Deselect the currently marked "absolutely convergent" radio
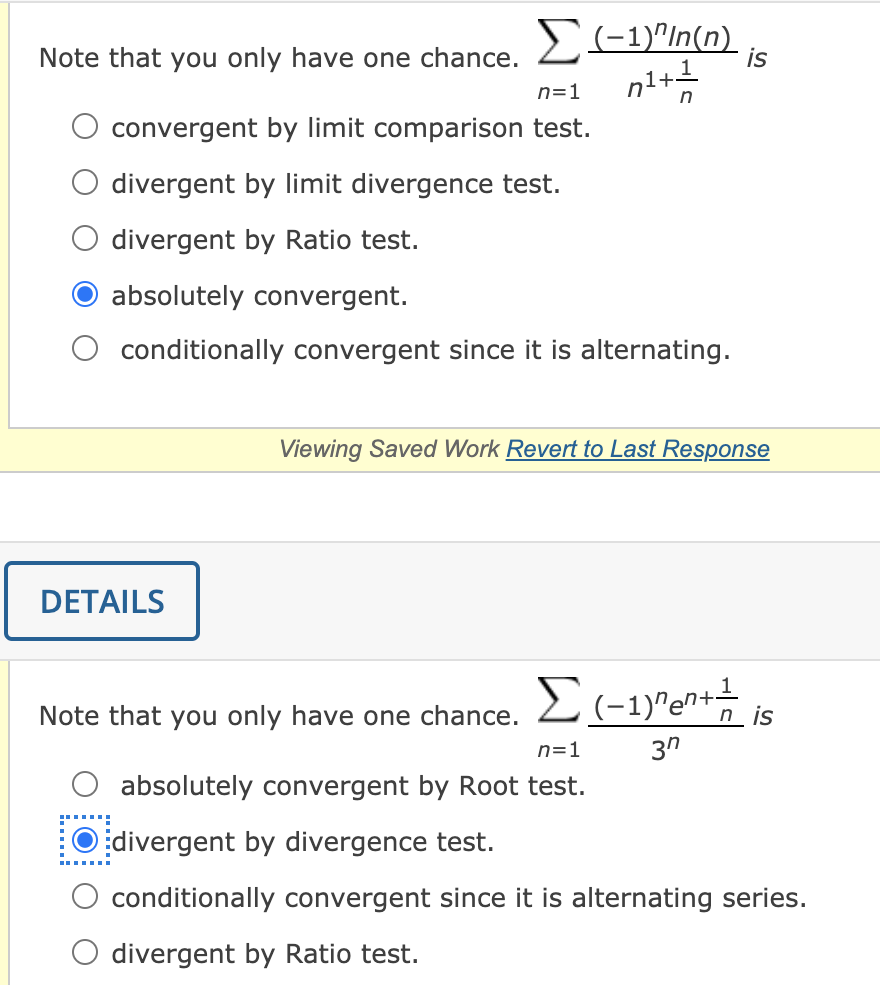Viewport: 880px width, 985px height. click(85, 295)
